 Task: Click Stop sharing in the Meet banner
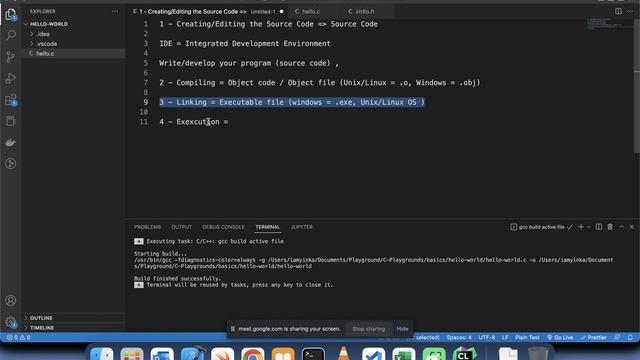tap(369, 329)
